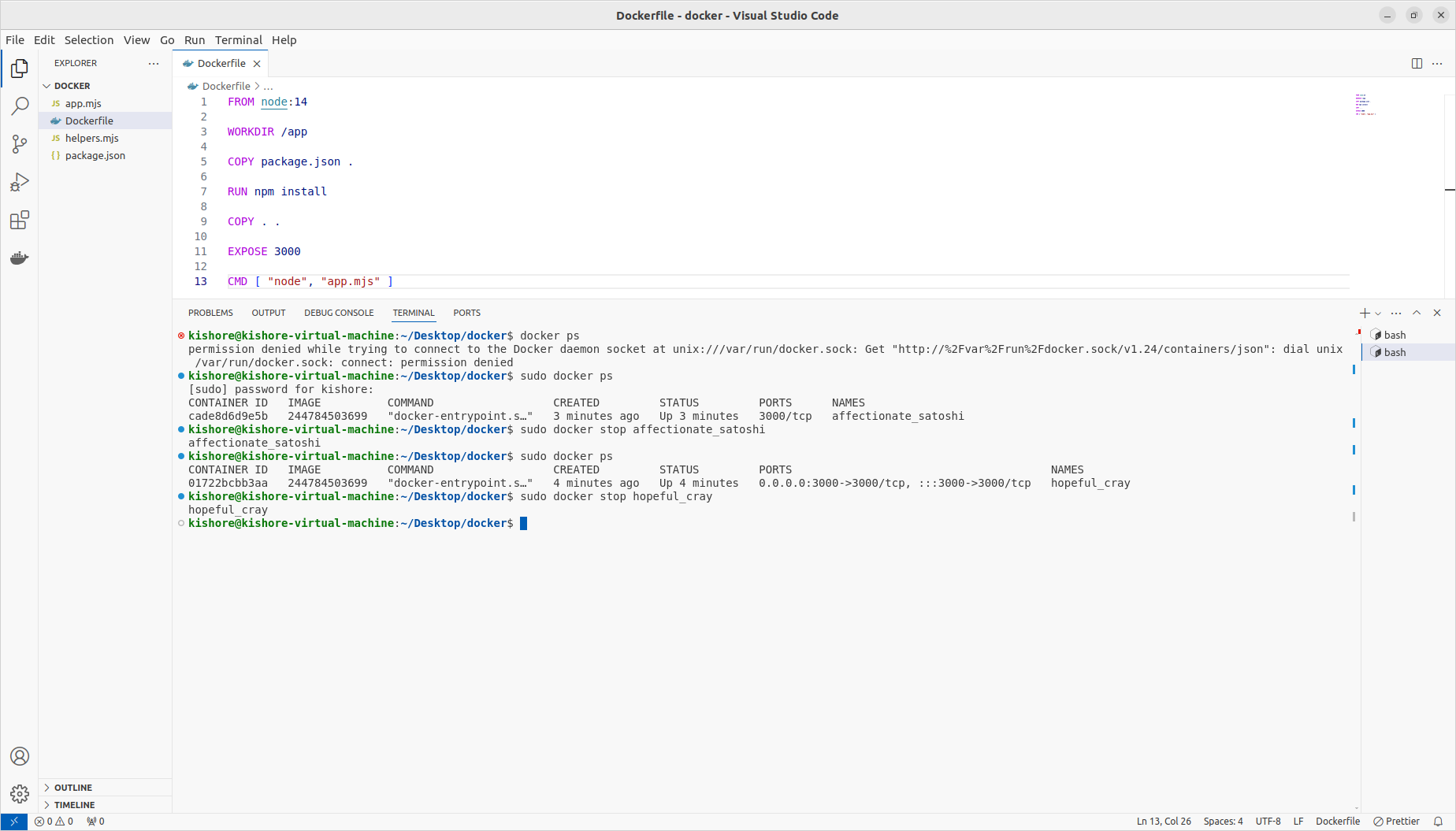
Task: Open package.json in the explorer
Action: [x=95, y=155]
